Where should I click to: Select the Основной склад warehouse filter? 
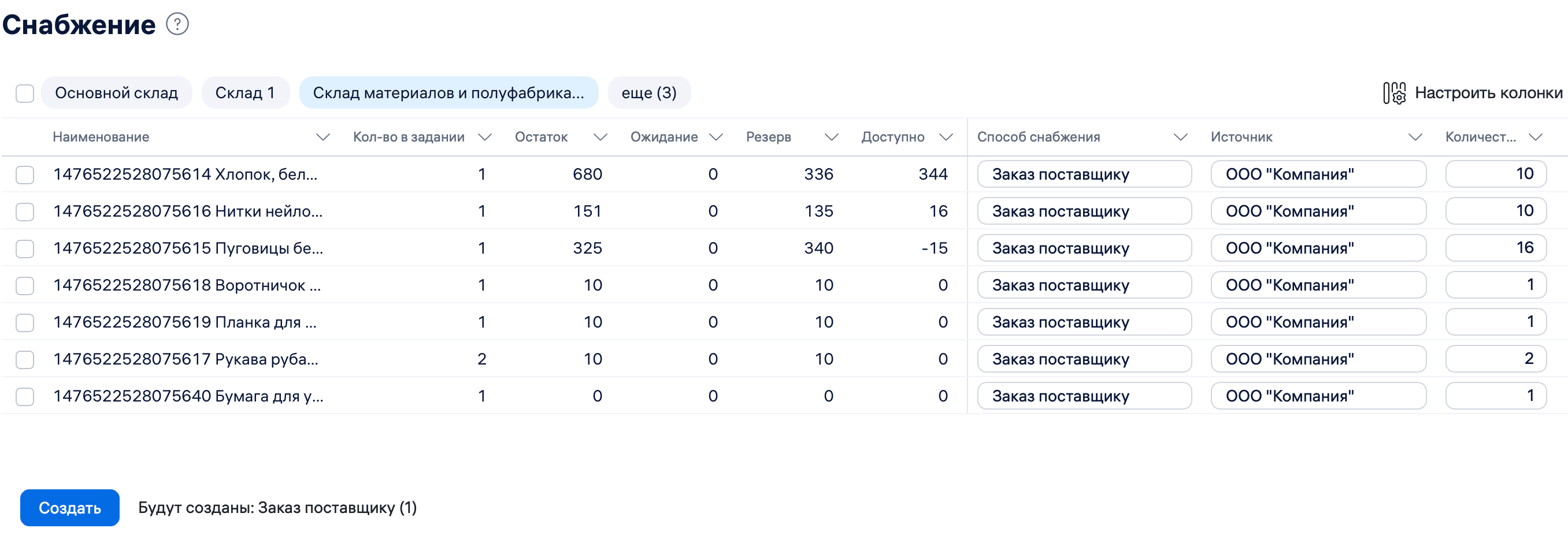click(116, 93)
